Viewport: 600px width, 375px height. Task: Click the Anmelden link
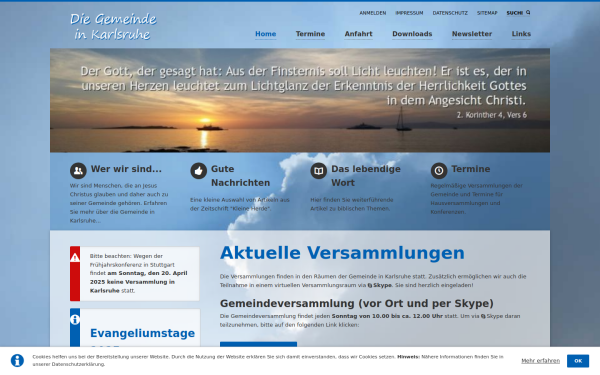[373, 13]
